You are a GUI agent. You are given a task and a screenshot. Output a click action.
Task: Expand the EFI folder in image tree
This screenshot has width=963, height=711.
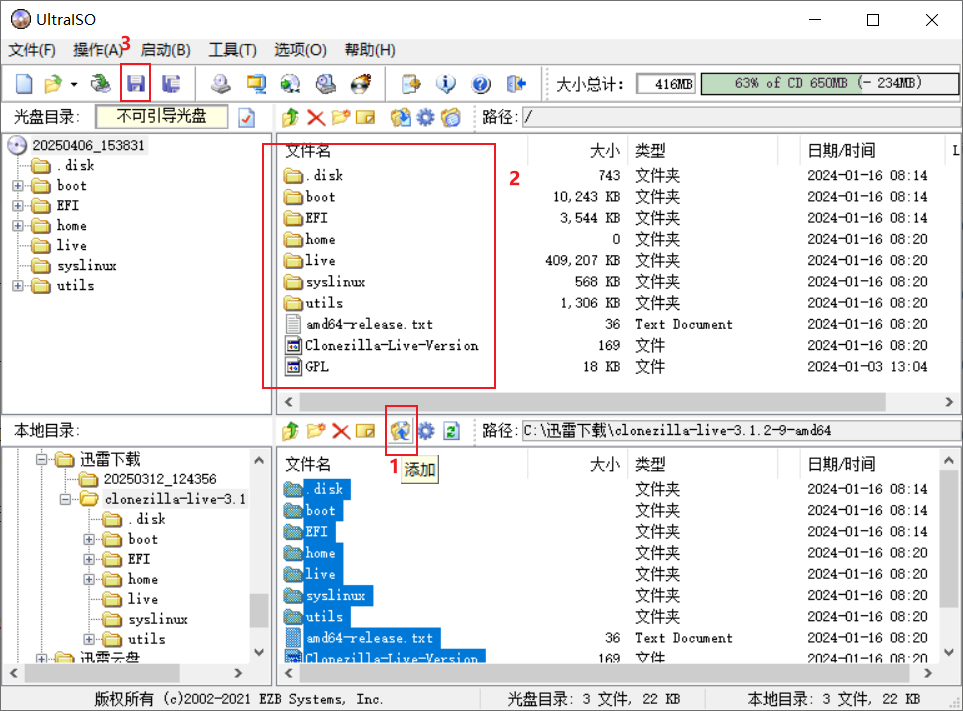coord(18,206)
